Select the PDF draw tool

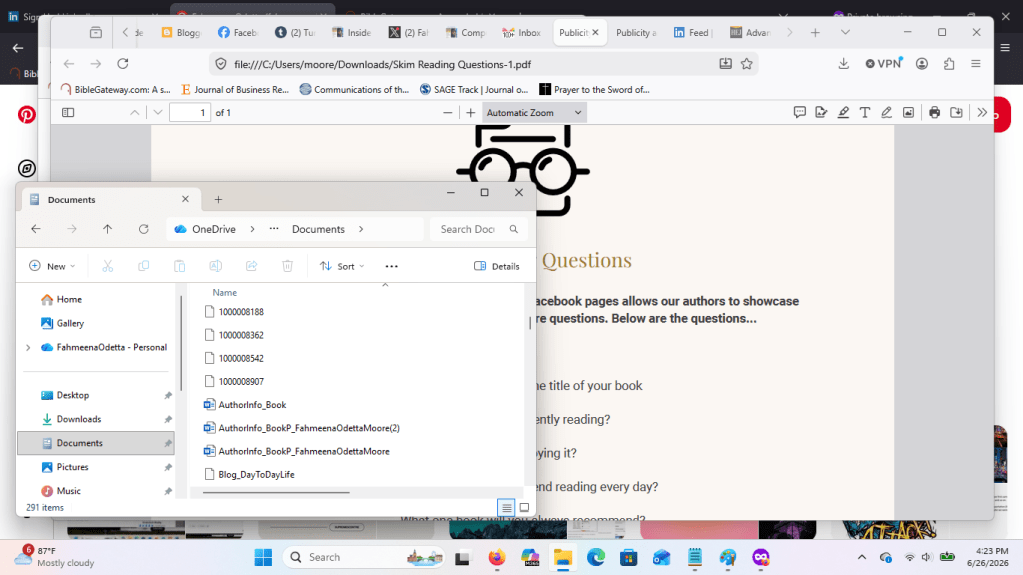pyautogui.click(x=886, y=112)
